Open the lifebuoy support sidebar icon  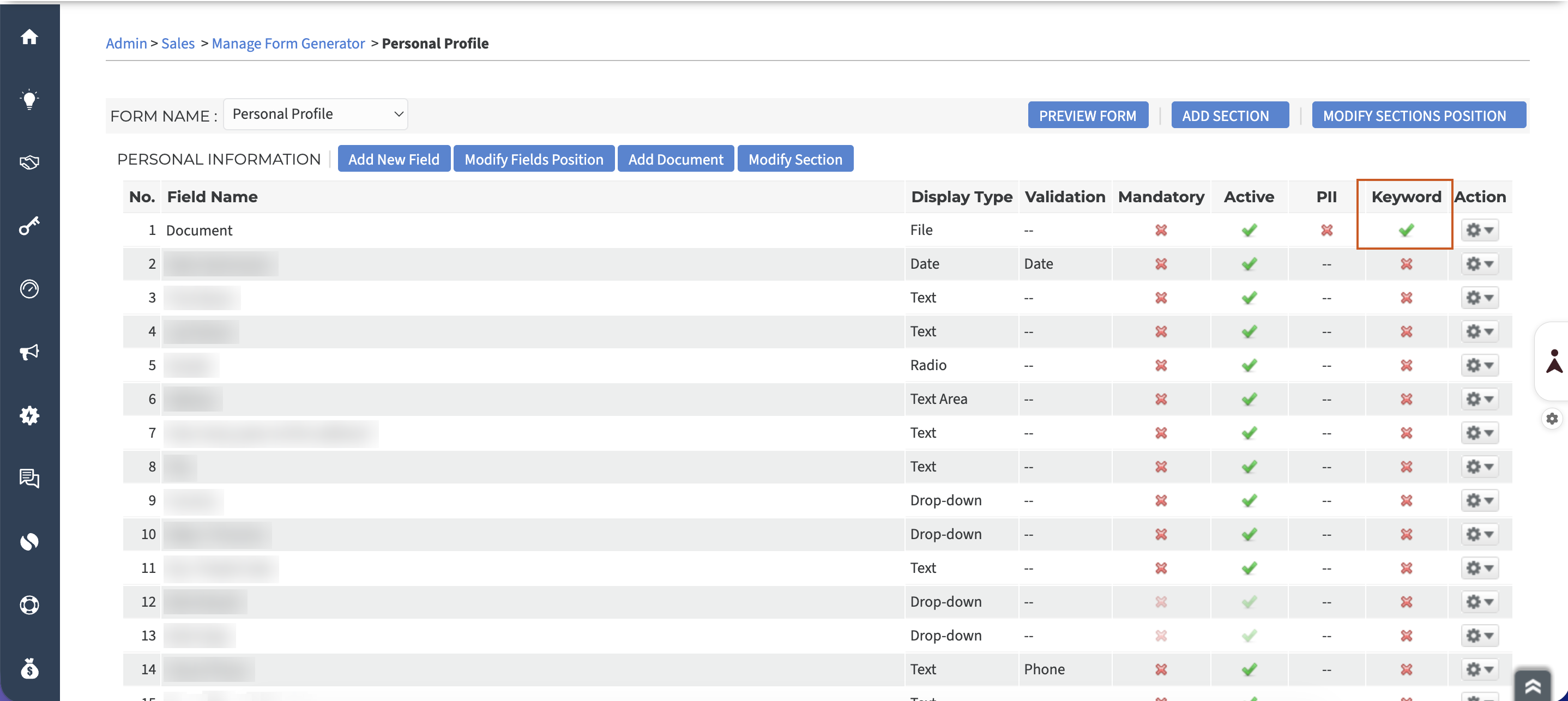tap(29, 605)
